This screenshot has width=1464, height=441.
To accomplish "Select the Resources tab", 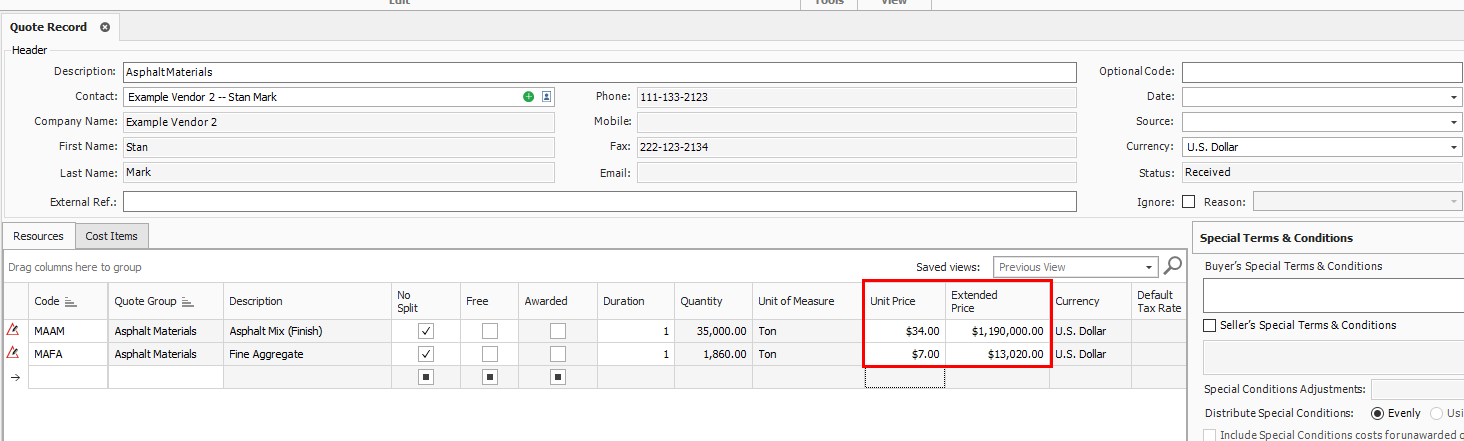I will tap(39, 236).
